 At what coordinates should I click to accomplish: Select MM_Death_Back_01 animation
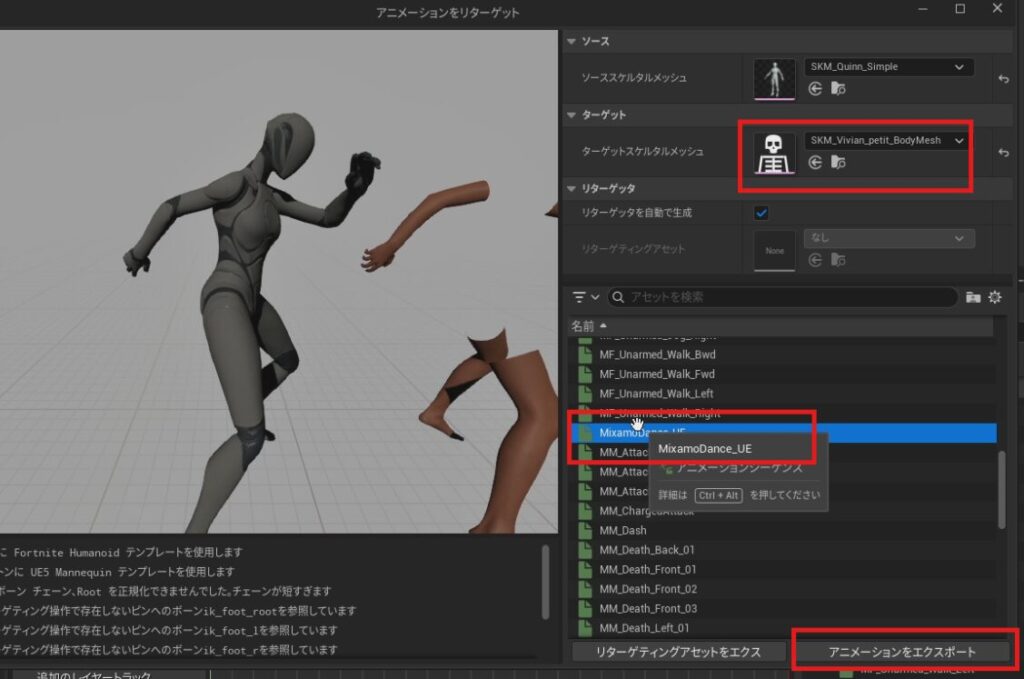coord(784,550)
